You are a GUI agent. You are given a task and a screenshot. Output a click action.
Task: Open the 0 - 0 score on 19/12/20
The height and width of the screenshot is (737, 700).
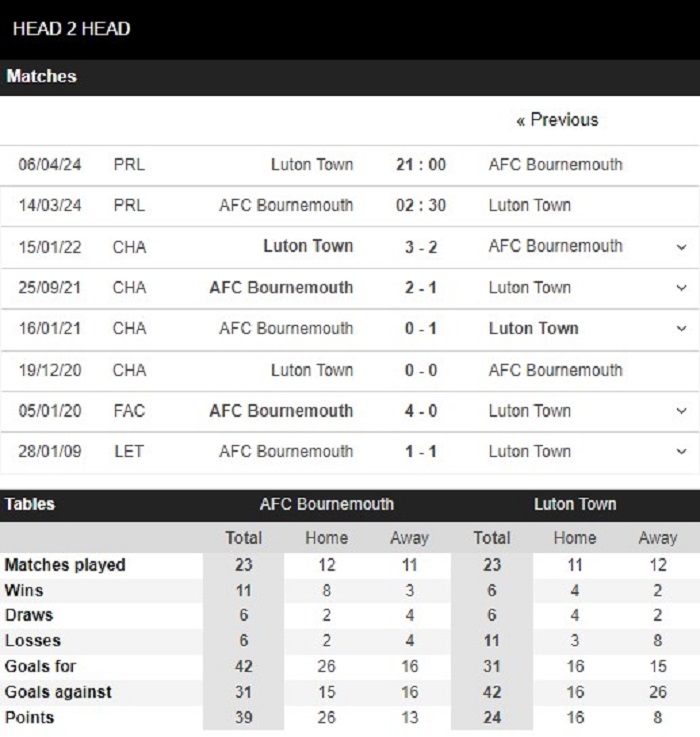(421, 370)
